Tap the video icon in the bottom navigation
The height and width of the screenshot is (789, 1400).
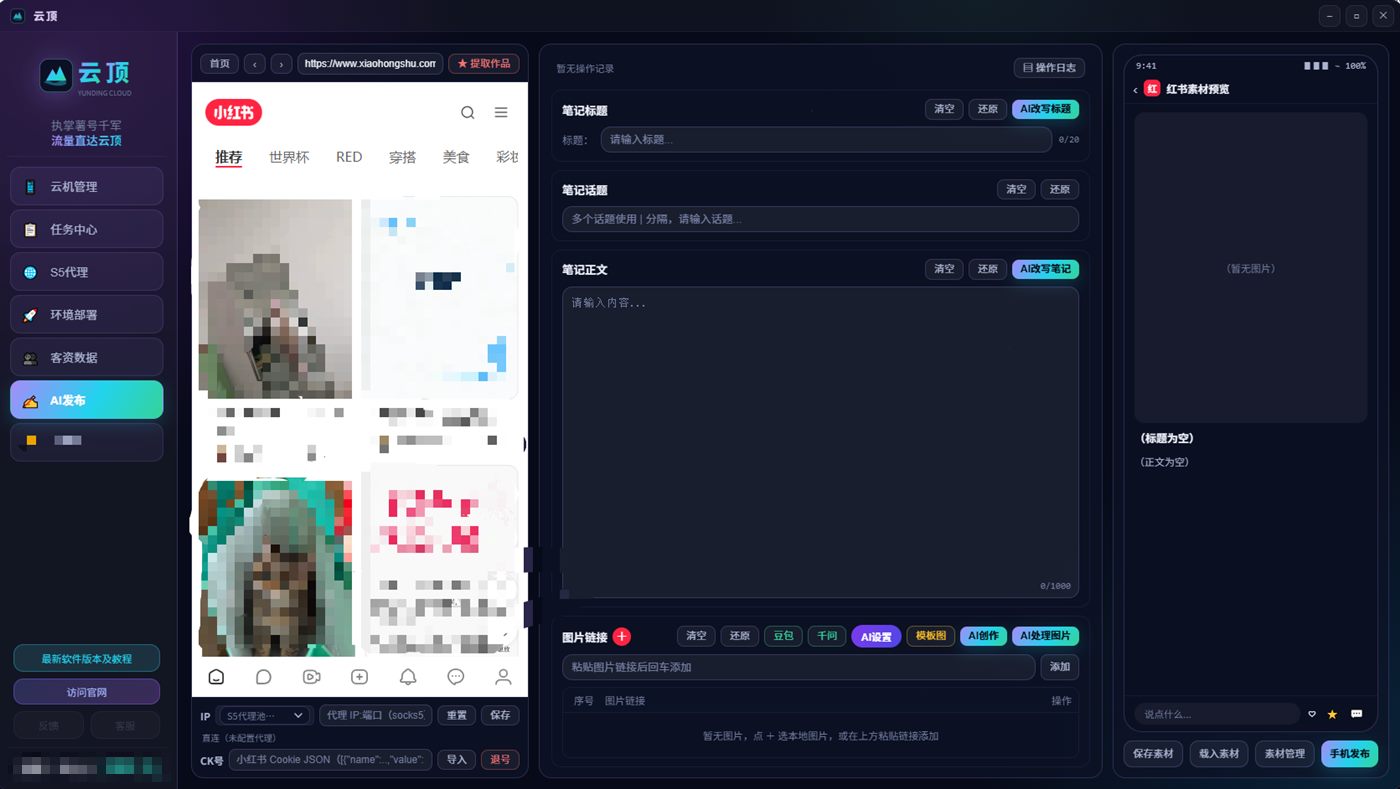[x=312, y=677]
